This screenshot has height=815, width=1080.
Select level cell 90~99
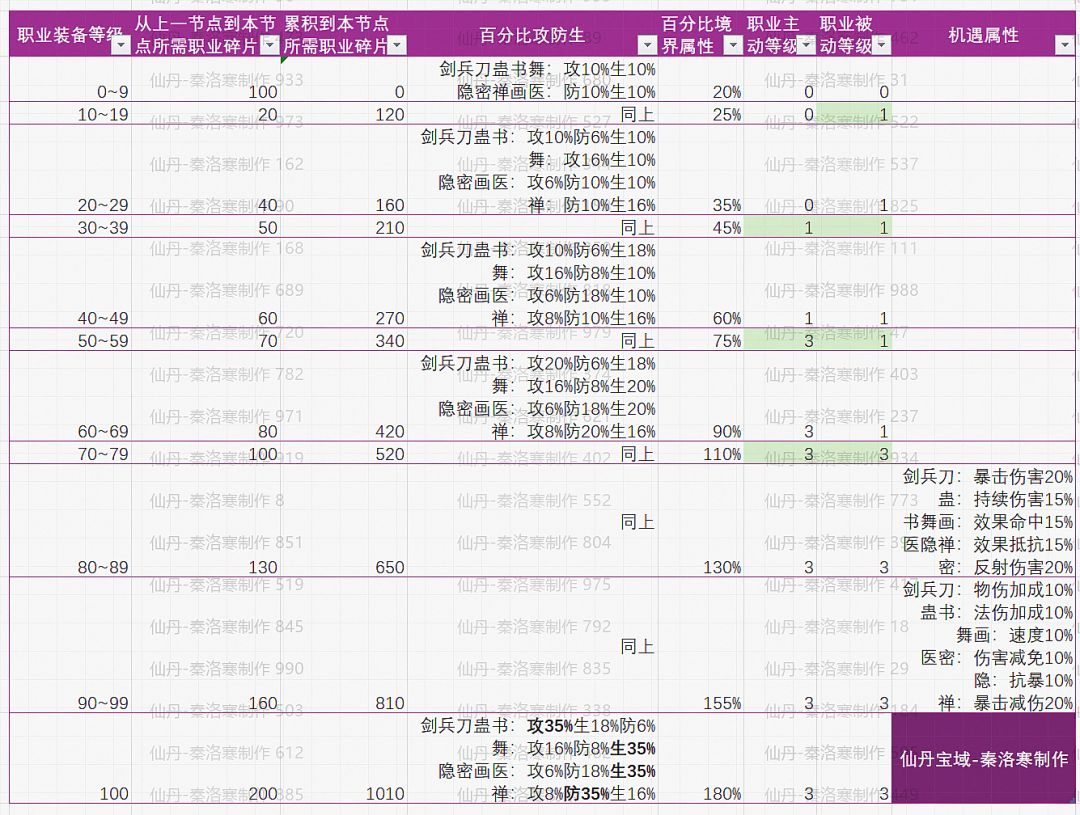70,646
